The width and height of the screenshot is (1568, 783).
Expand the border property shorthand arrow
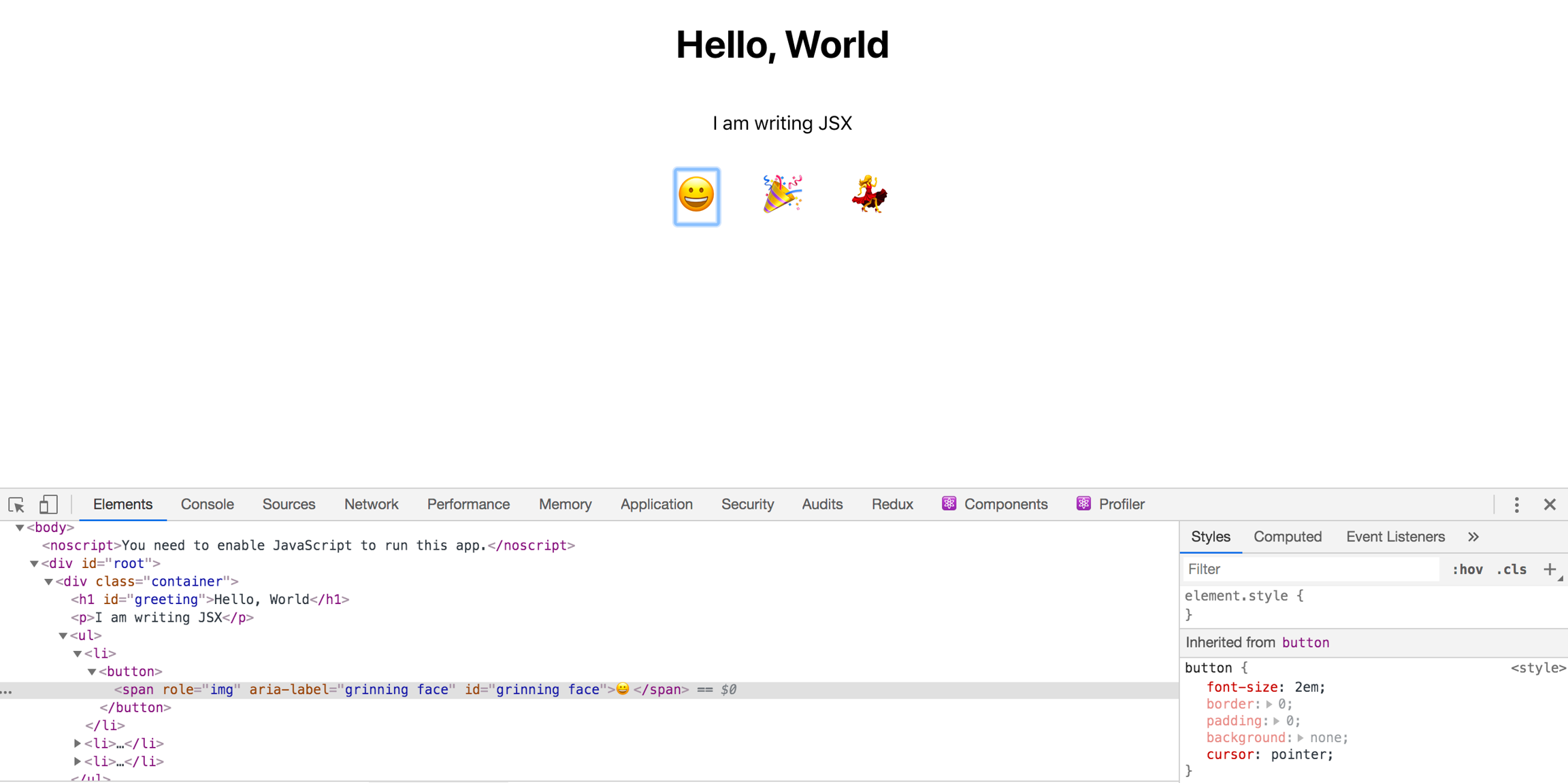[1269, 704]
